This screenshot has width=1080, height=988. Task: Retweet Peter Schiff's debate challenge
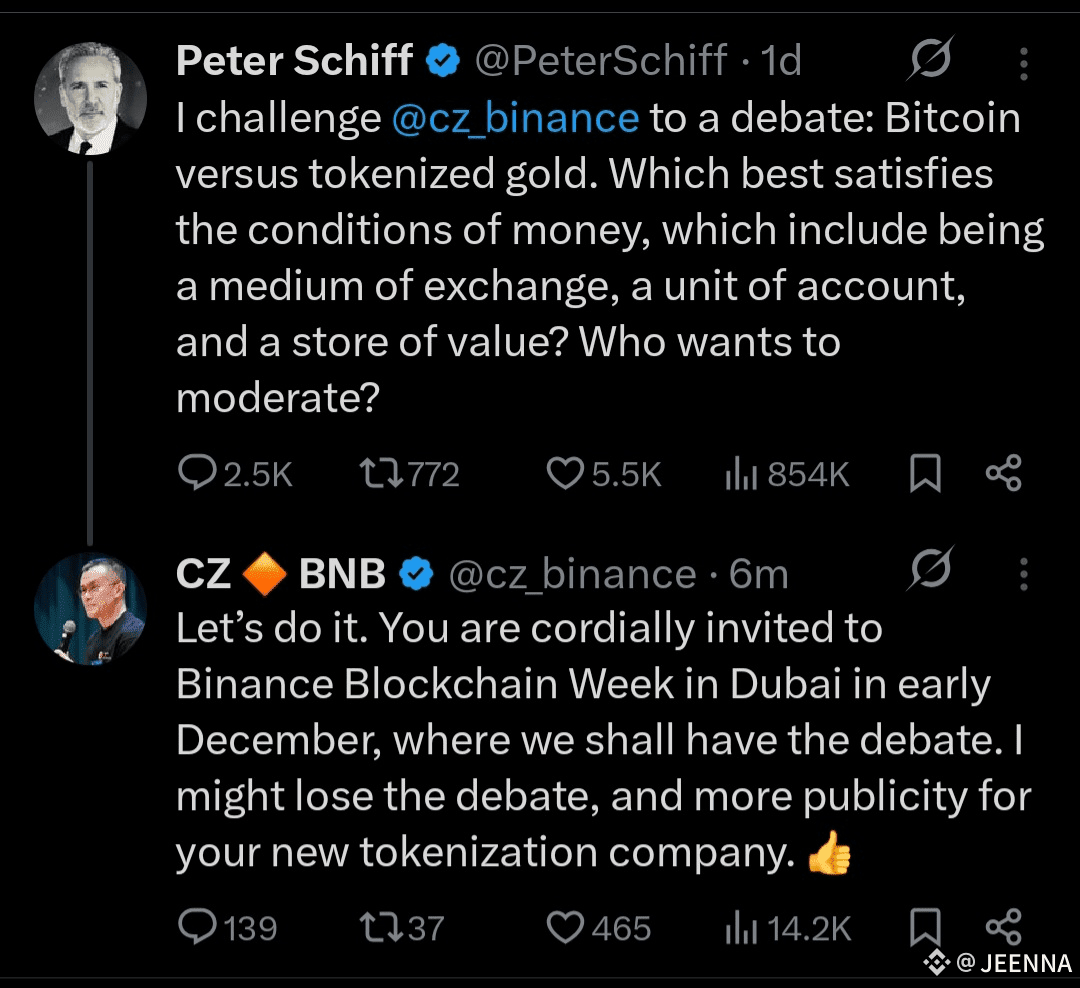(380, 473)
